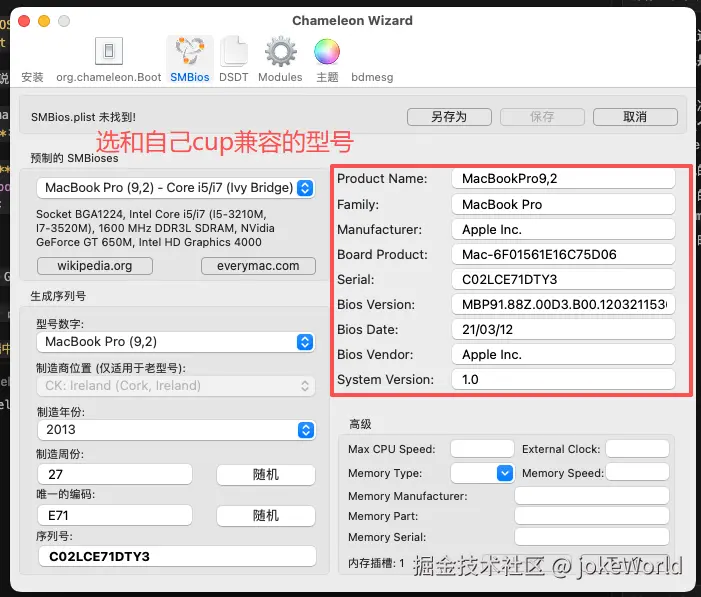Open the 安装 install tab
Viewport: 701px width, 597px height.
(32, 77)
